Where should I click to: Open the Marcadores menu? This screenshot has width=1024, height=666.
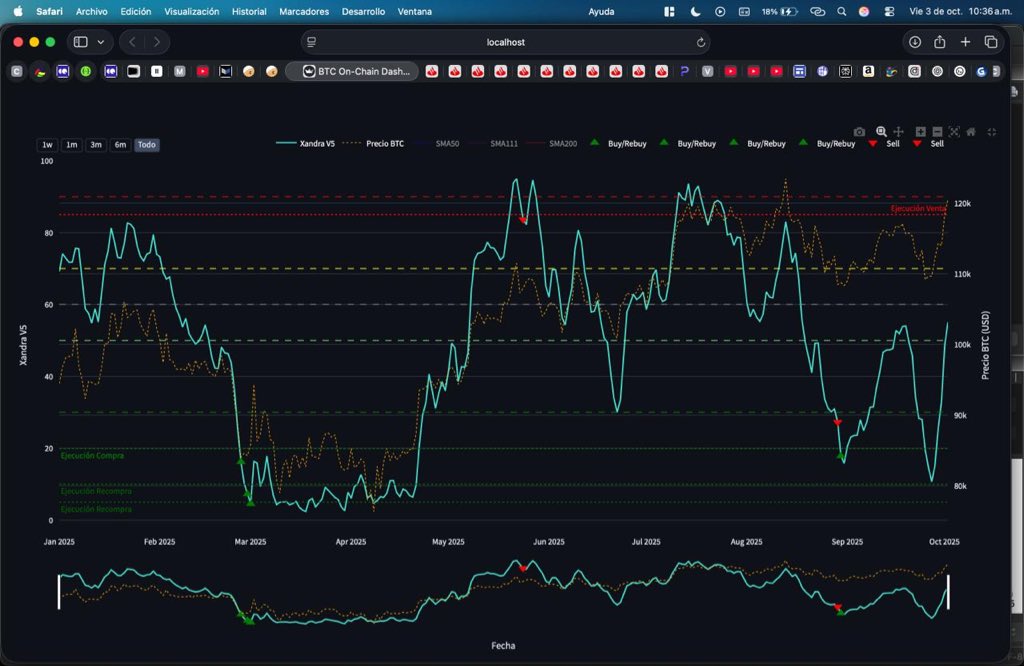[x=304, y=11]
